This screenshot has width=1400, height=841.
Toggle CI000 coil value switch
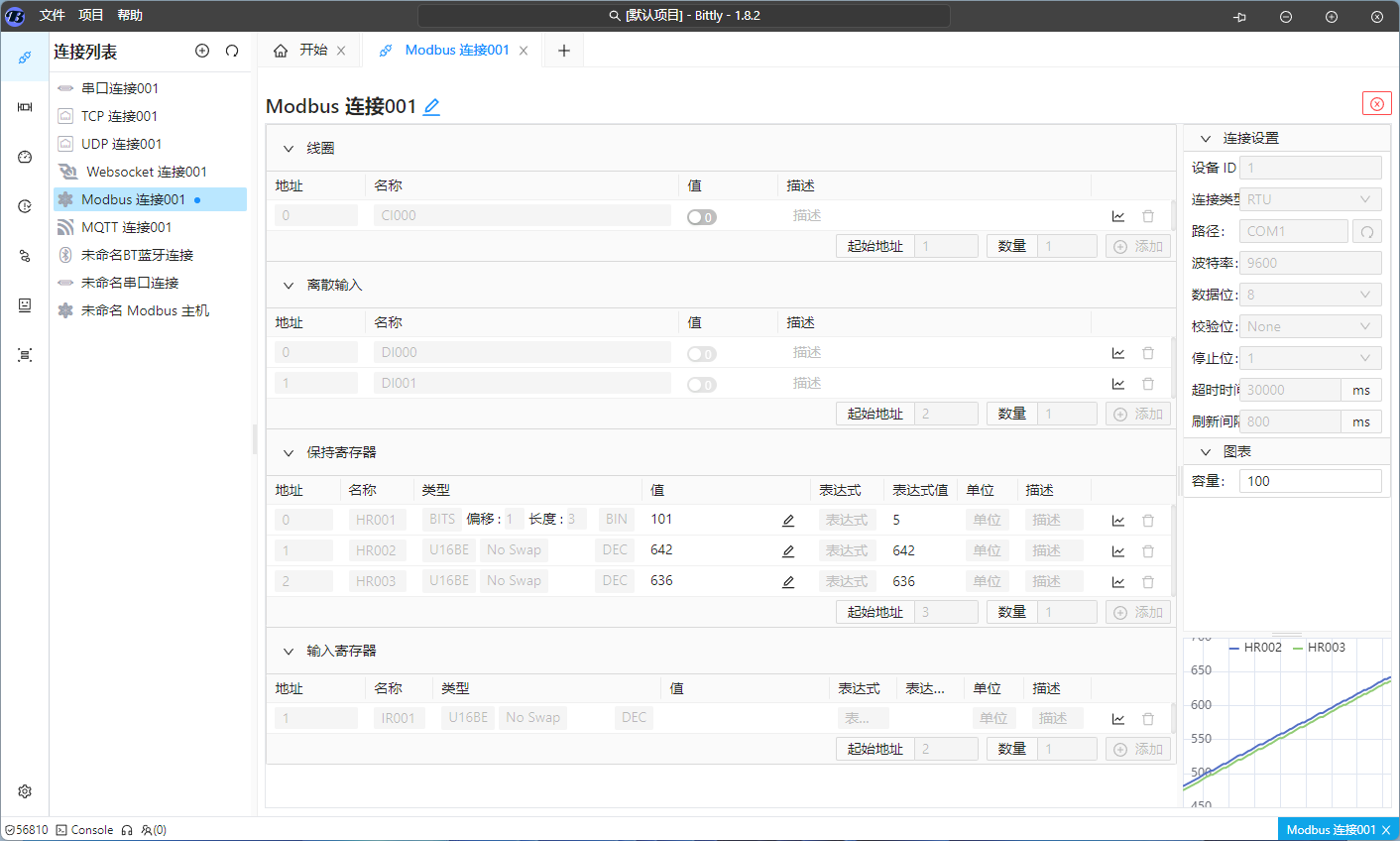pyautogui.click(x=702, y=216)
